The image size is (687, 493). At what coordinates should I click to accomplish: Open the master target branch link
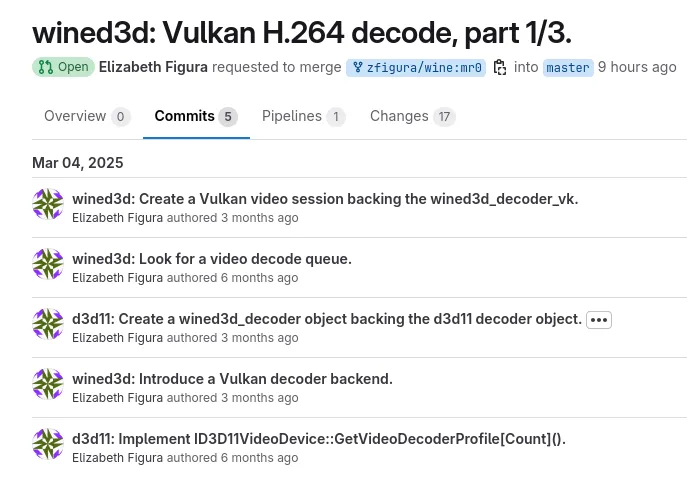pyautogui.click(x=567, y=68)
